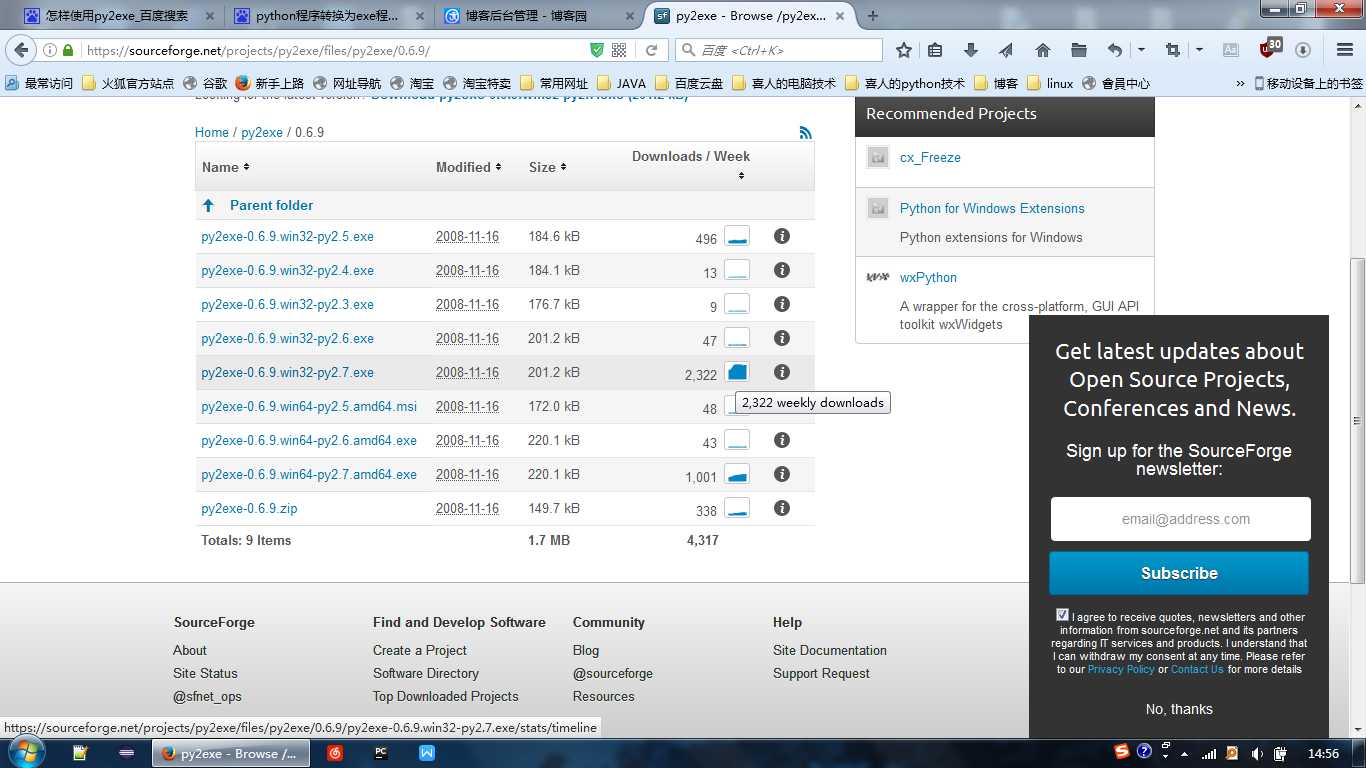Sort file table by Name column
1366x768 pixels.
click(x=225, y=167)
